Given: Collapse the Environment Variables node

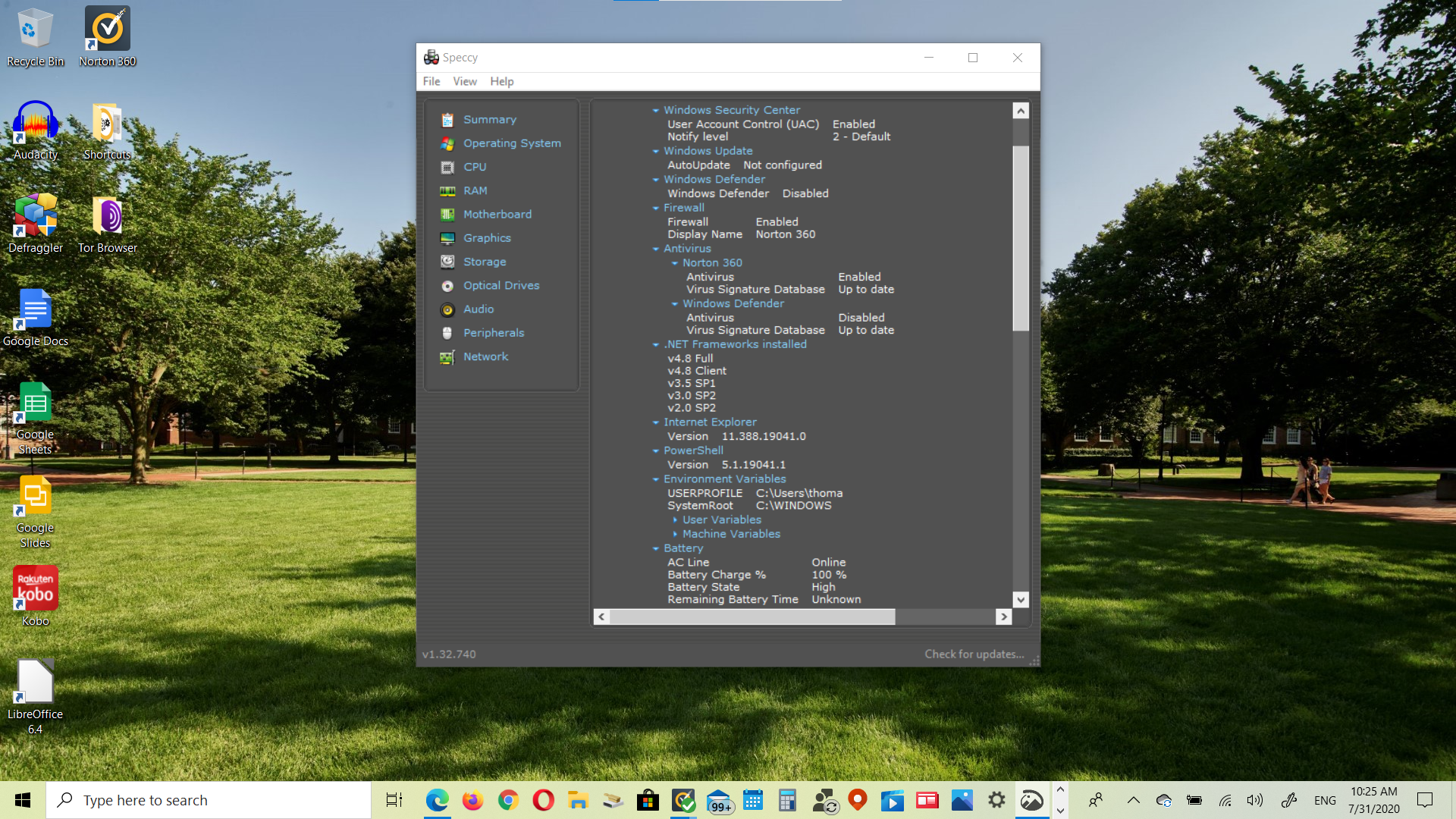Looking at the screenshot, I should pos(656,480).
